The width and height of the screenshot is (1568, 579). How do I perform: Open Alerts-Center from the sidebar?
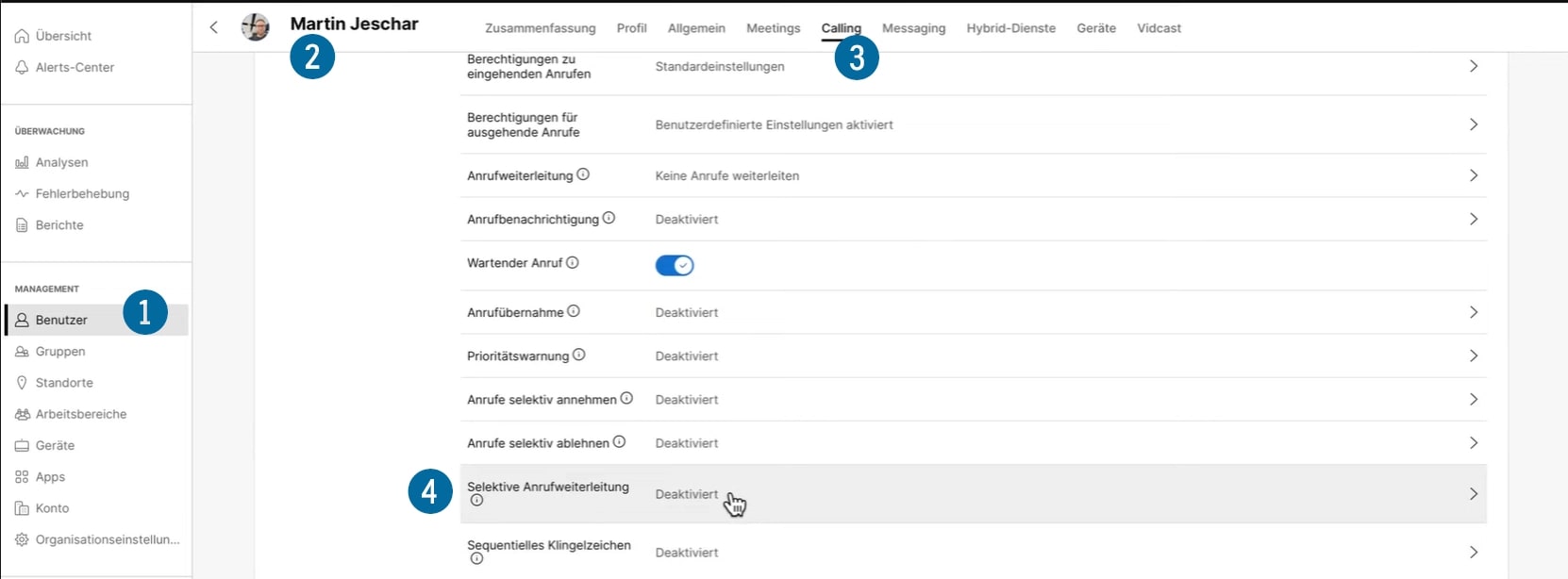(75, 67)
